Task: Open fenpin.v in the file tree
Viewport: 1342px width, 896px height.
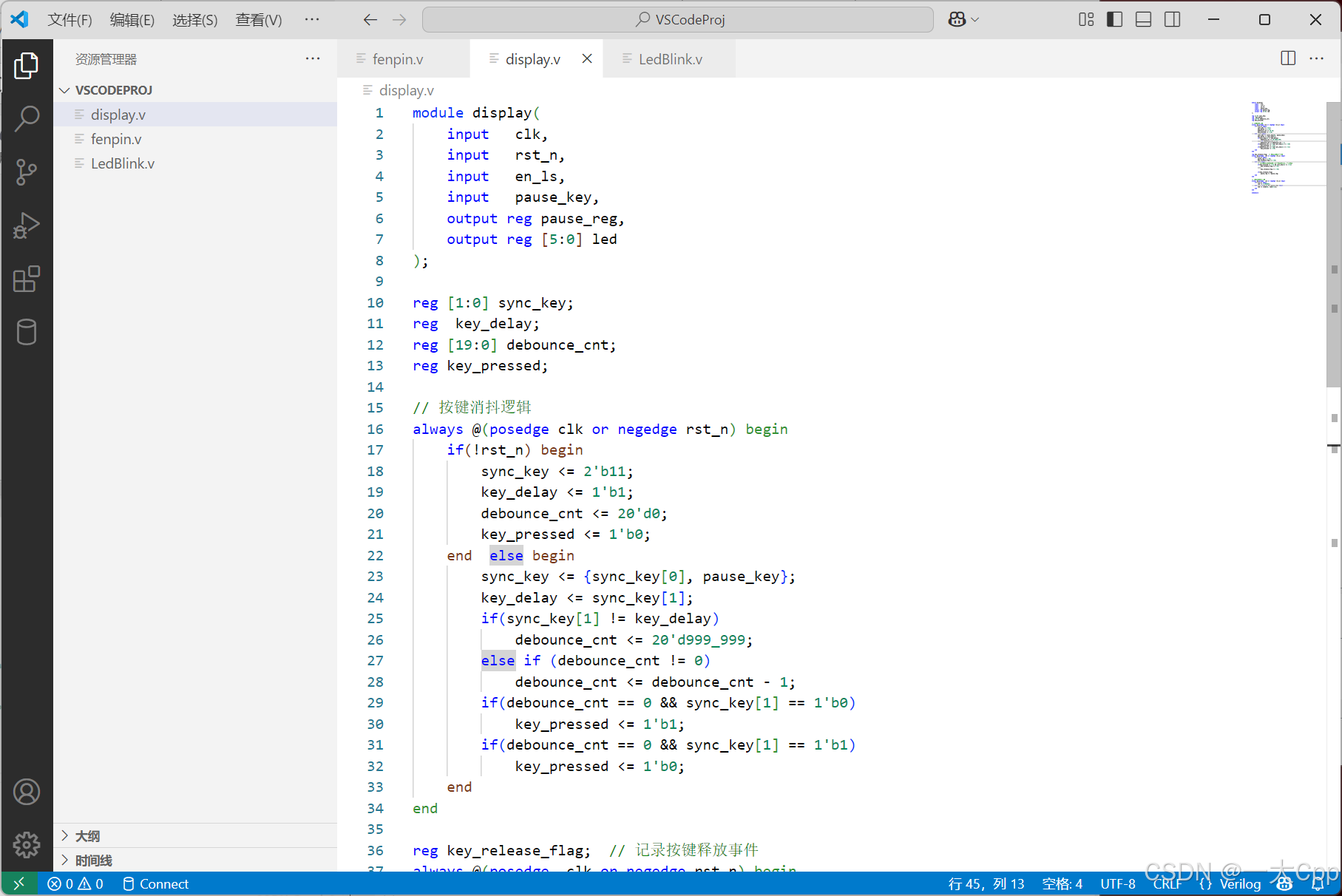Action: pos(195,139)
